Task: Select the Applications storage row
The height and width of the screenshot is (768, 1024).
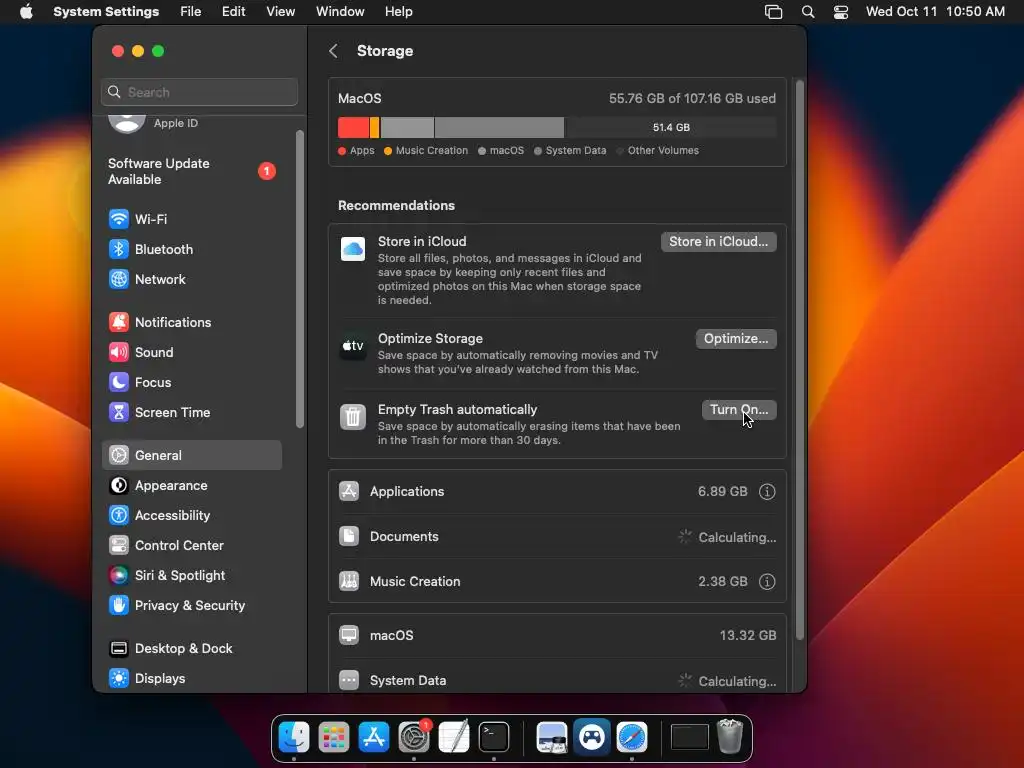Action: pos(557,492)
